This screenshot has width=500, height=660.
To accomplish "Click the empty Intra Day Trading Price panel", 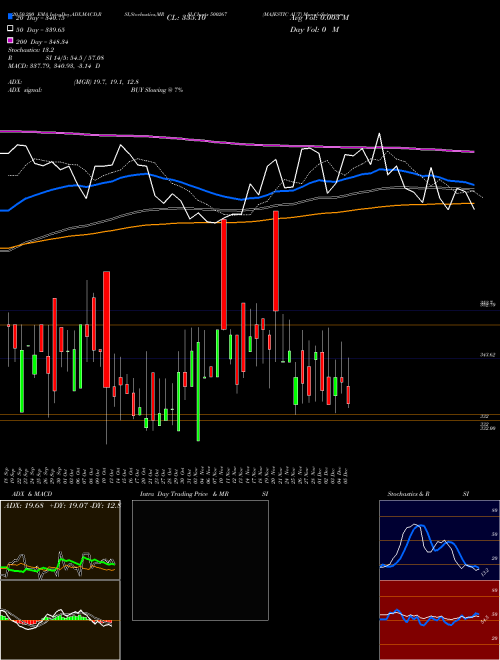I will point(200,560).
